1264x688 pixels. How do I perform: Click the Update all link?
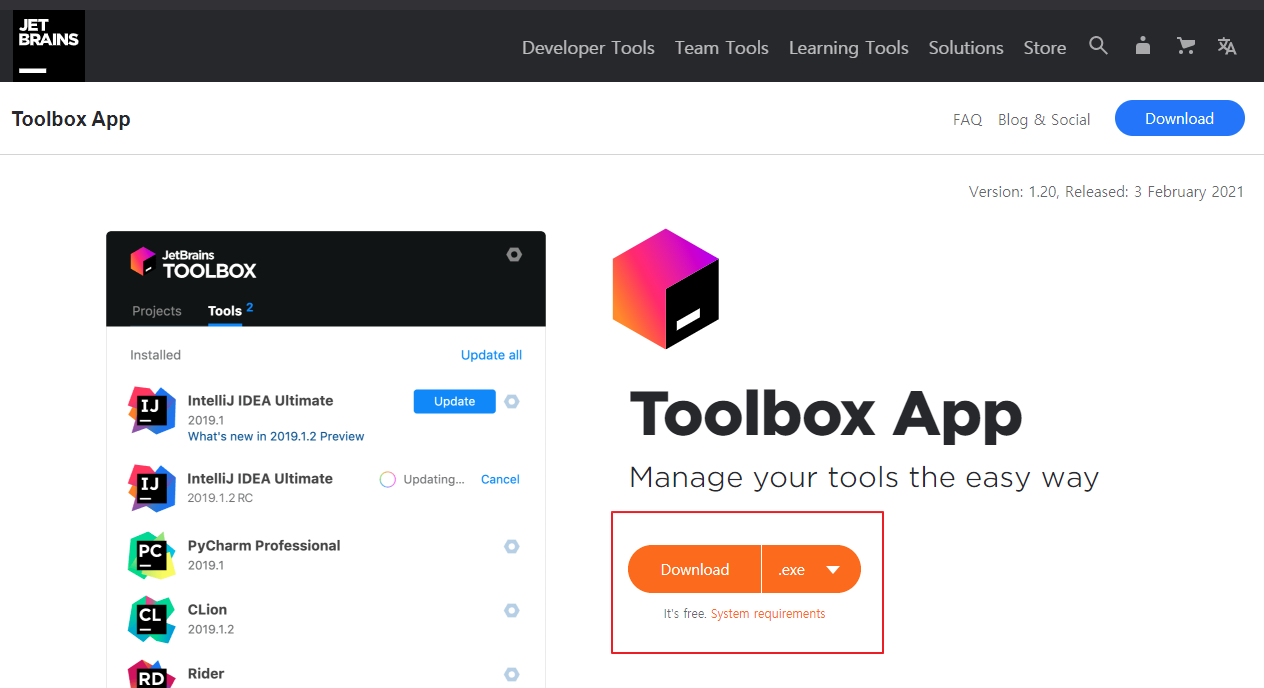(x=491, y=355)
